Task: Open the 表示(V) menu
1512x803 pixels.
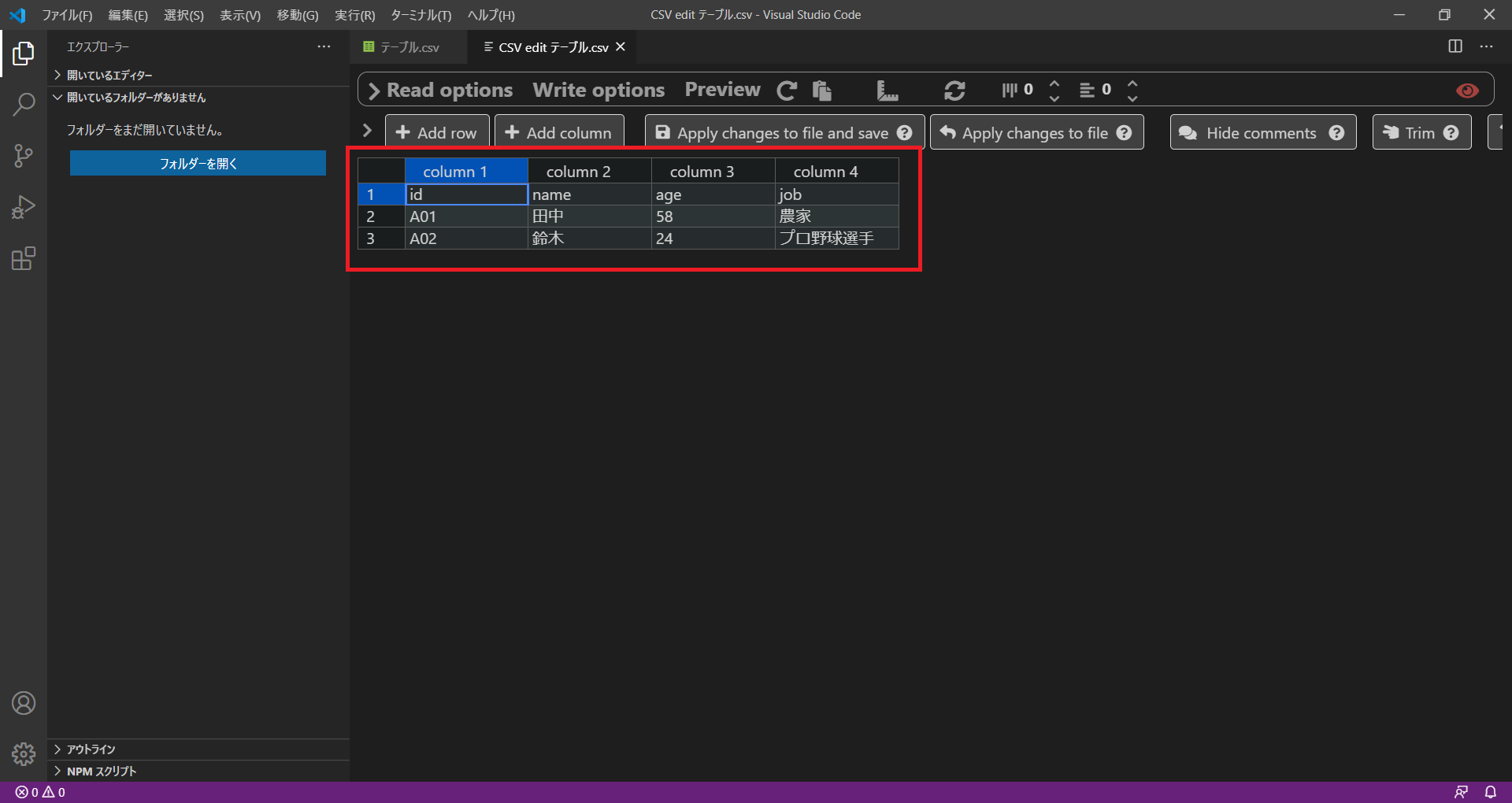Action: click(x=240, y=15)
